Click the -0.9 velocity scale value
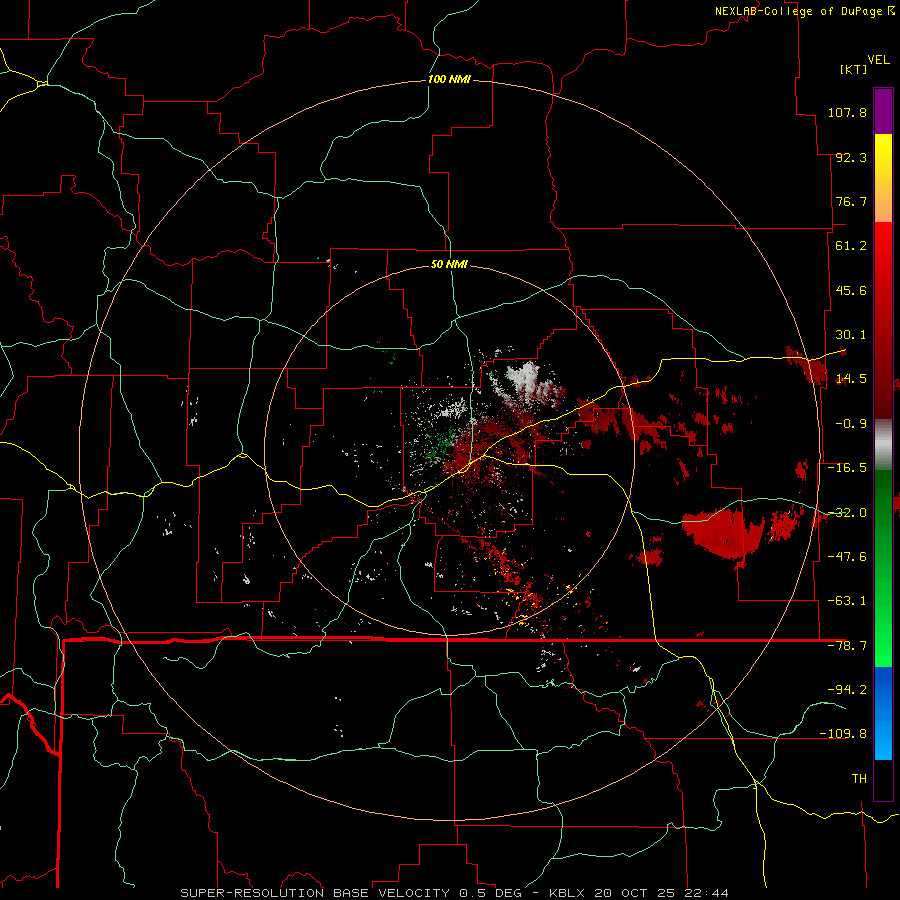This screenshot has width=900, height=900. click(851, 424)
